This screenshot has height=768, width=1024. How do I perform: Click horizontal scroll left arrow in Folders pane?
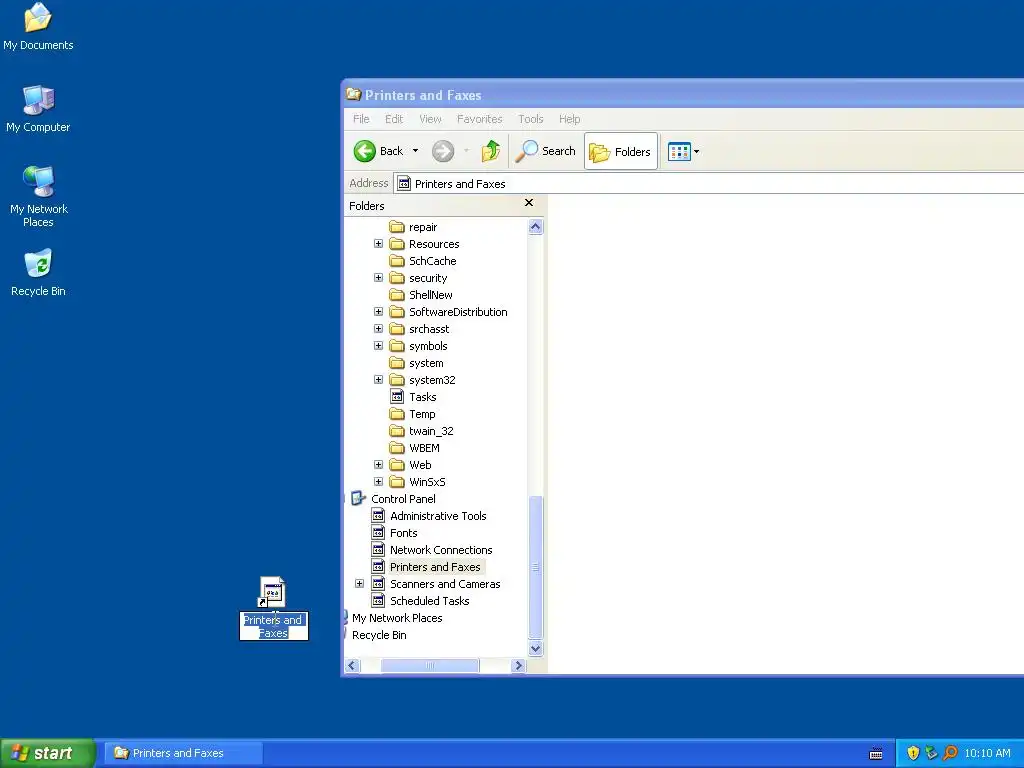pos(353,665)
